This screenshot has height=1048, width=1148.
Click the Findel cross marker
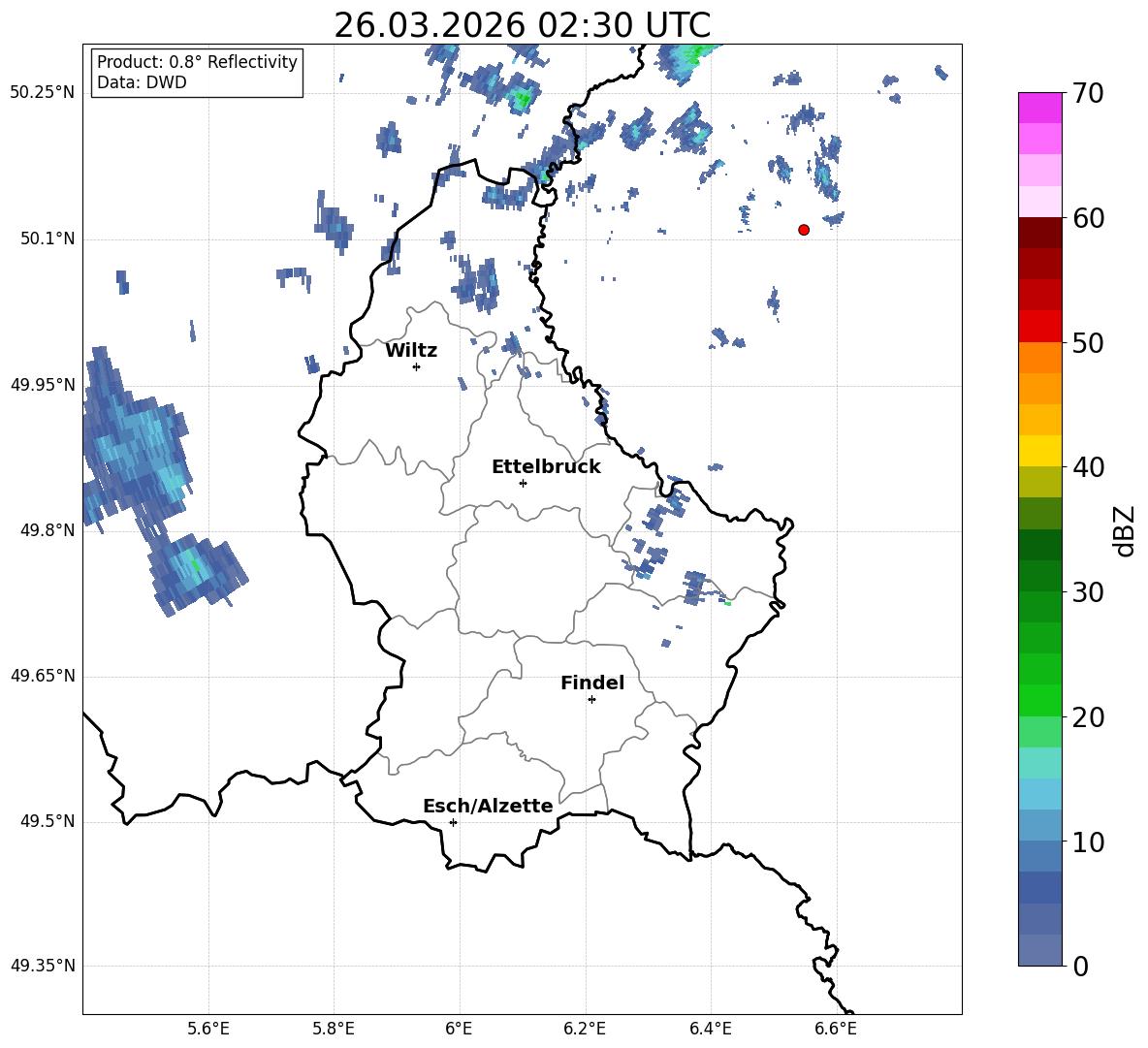click(591, 700)
